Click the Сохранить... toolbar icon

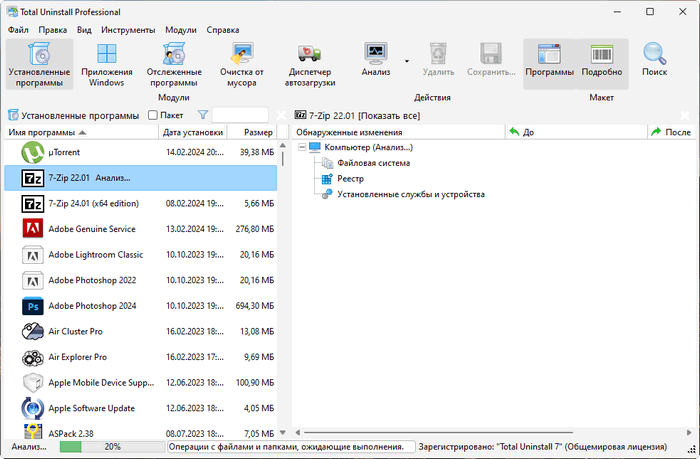(491, 59)
